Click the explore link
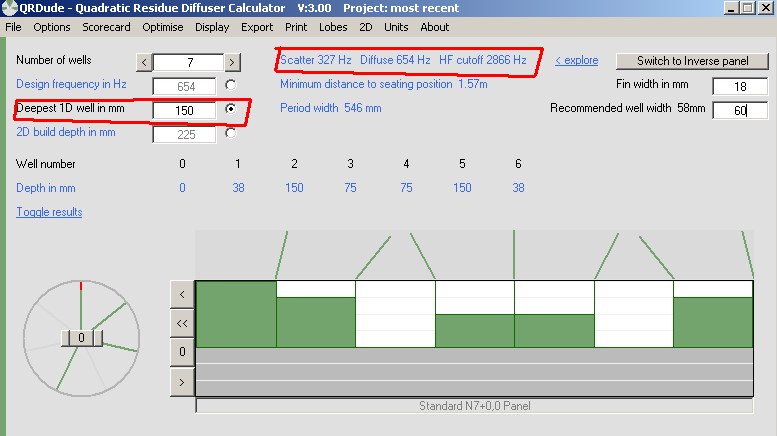The height and width of the screenshot is (436, 777). [x=576, y=60]
